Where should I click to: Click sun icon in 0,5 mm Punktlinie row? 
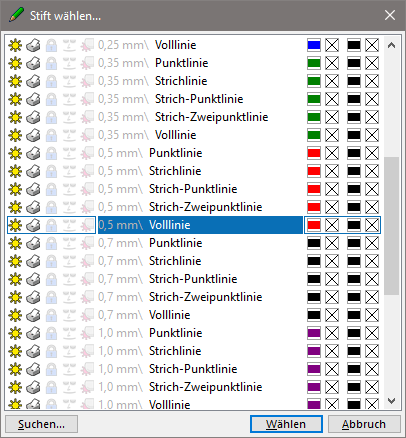tap(15, 153)
